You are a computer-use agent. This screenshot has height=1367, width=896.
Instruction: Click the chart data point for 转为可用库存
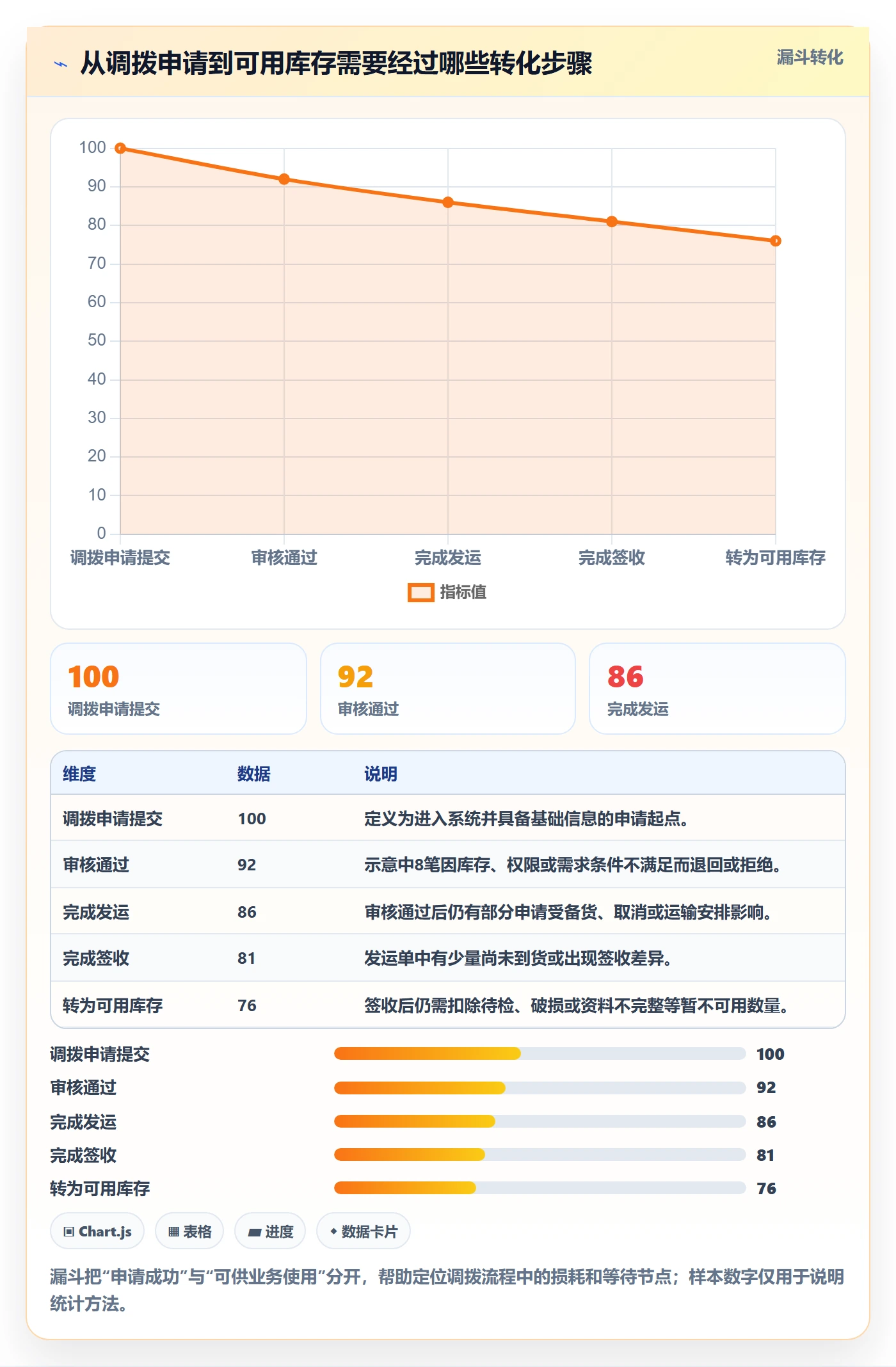pos(776,241)
